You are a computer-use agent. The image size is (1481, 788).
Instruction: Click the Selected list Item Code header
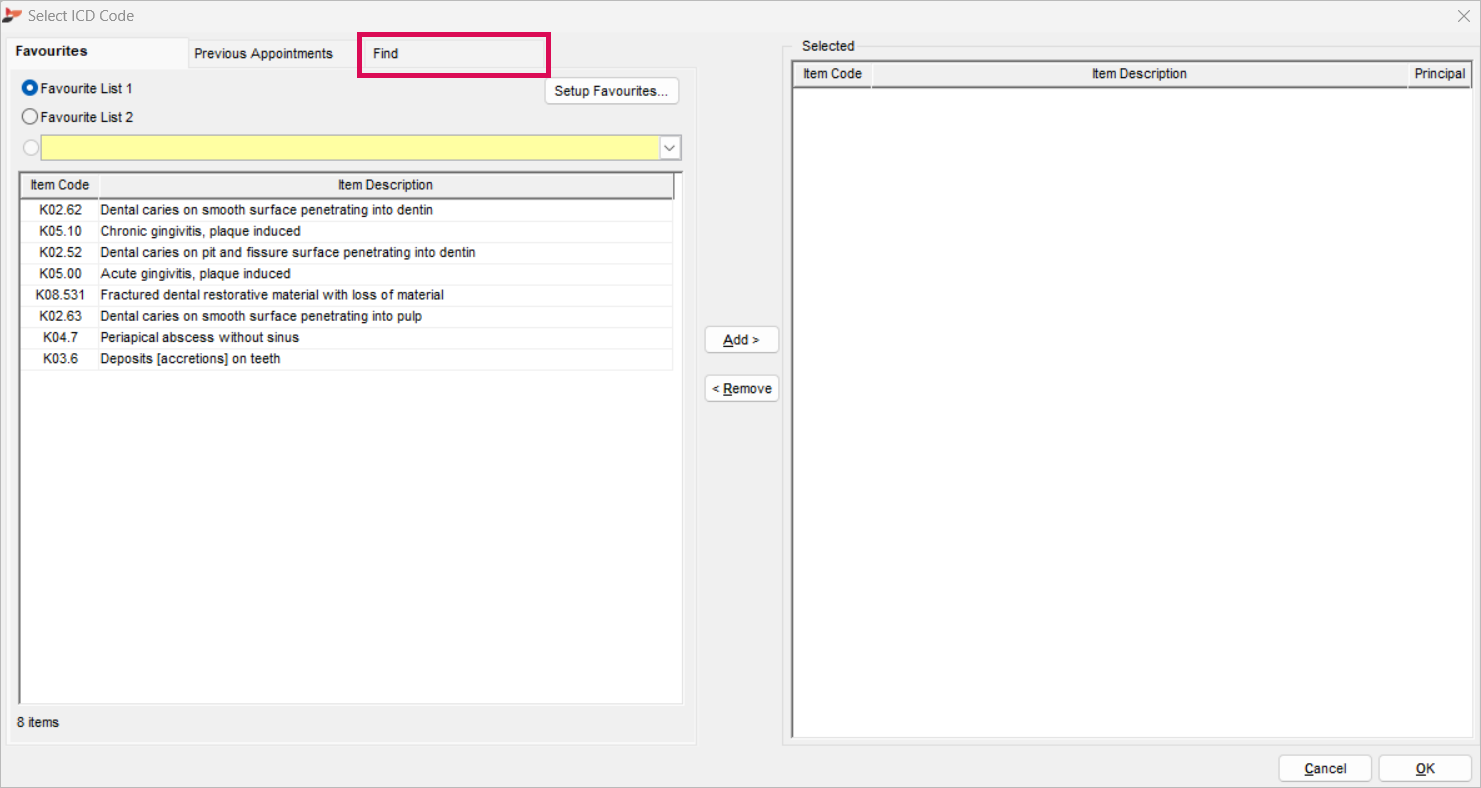832,74
